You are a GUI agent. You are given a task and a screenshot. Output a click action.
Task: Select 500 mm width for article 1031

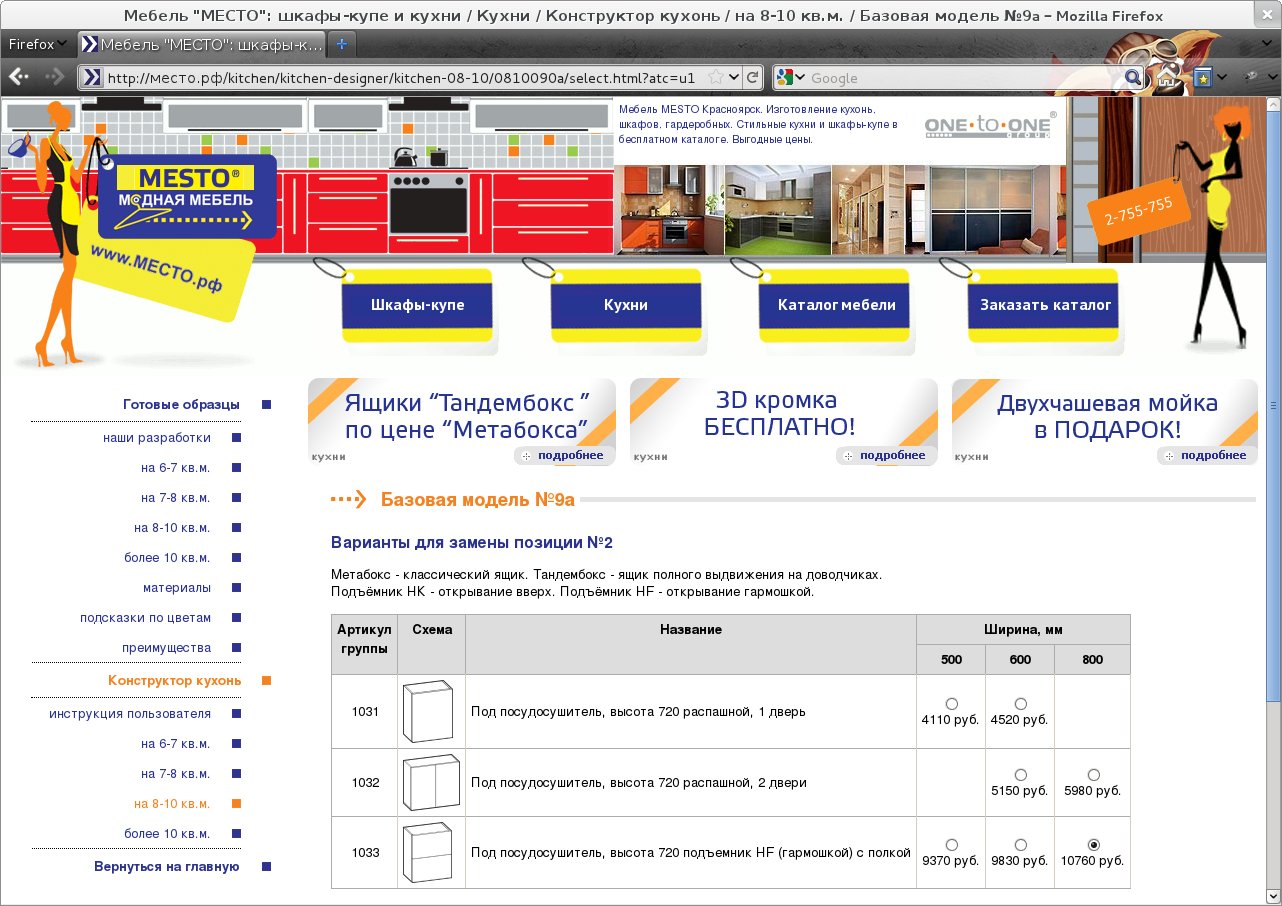click(950, 704)
